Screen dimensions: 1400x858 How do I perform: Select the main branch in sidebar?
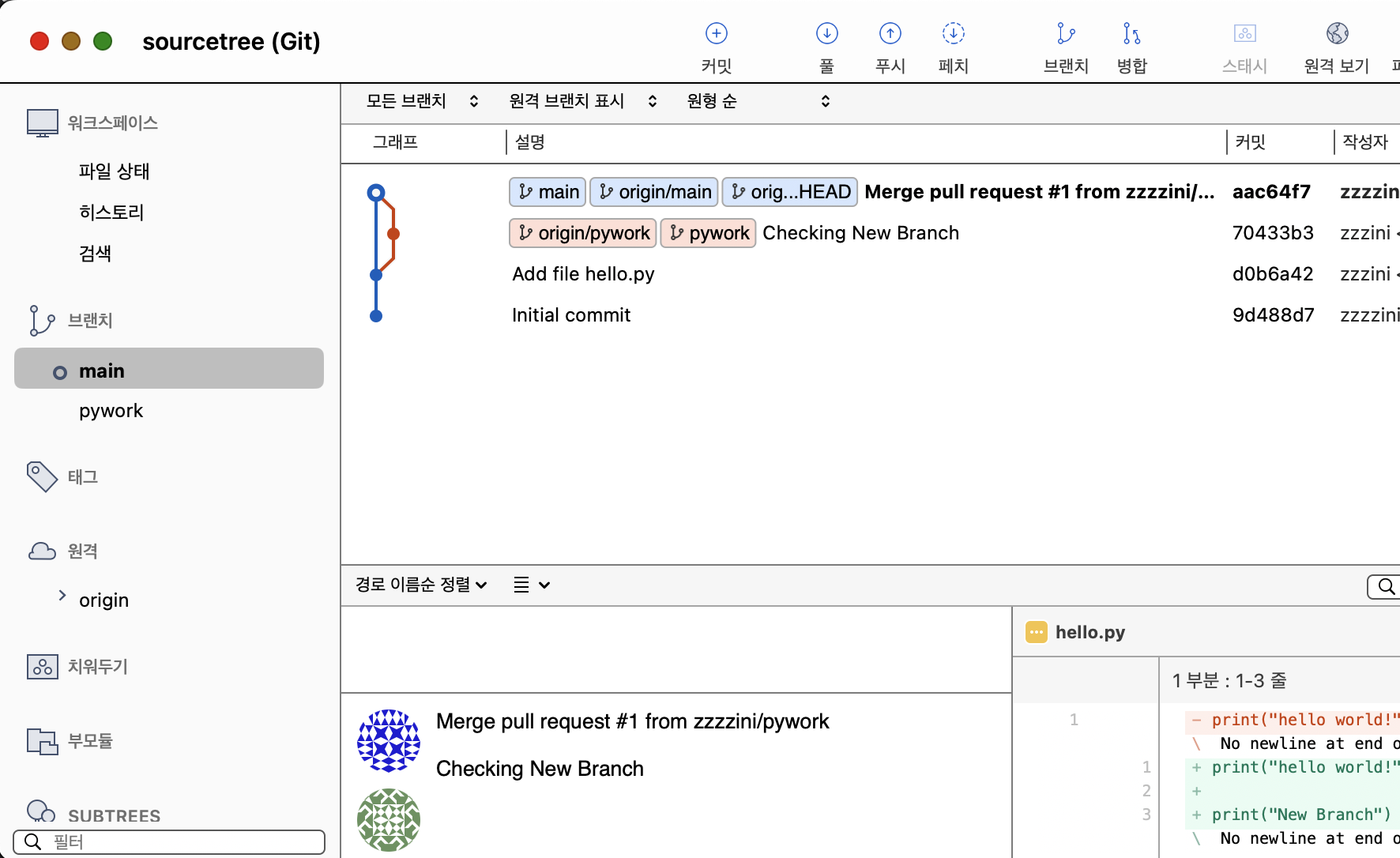click(x=169, y=368)
